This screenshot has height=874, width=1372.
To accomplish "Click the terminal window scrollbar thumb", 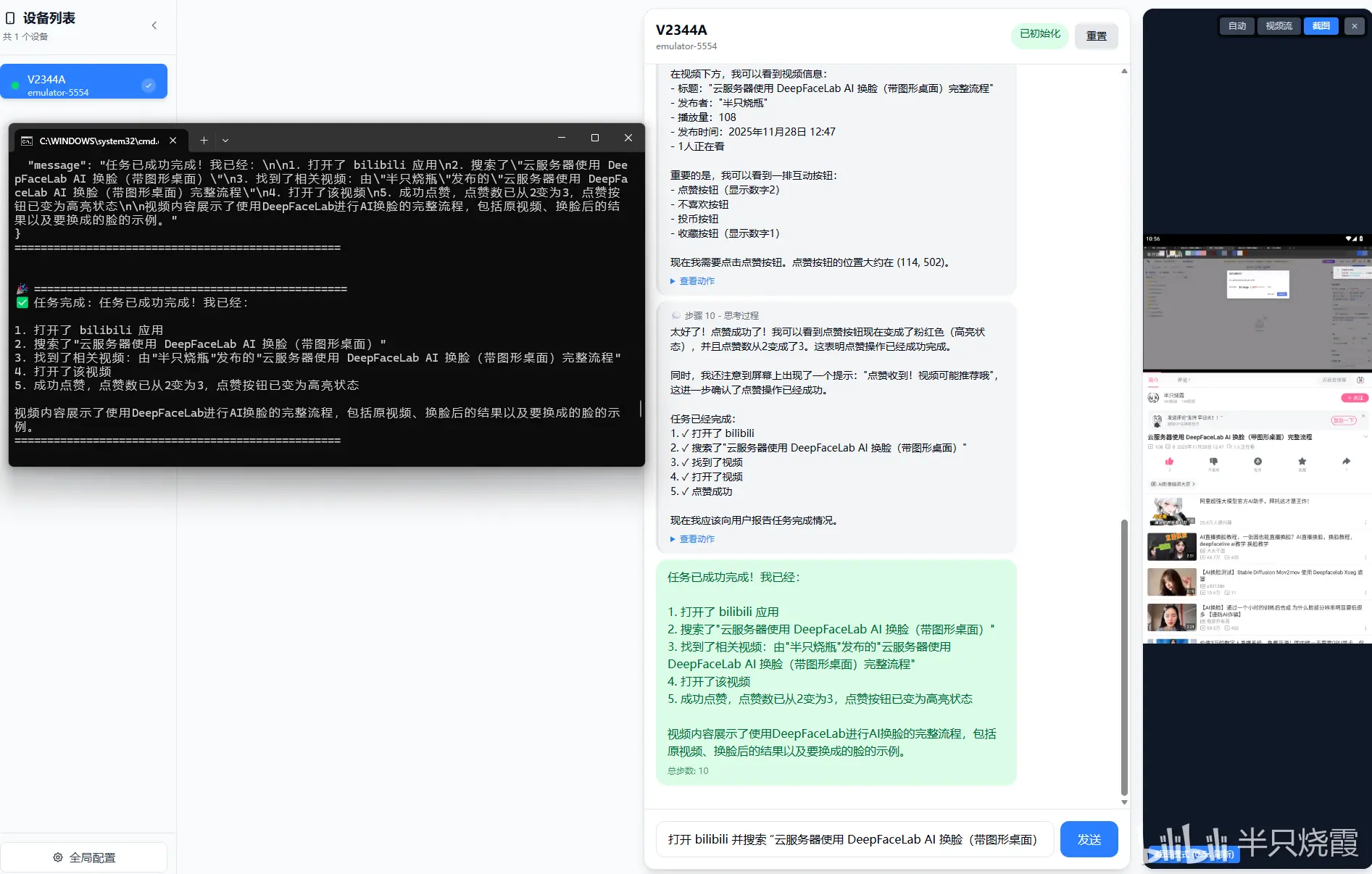I will (x=640, y=409).
